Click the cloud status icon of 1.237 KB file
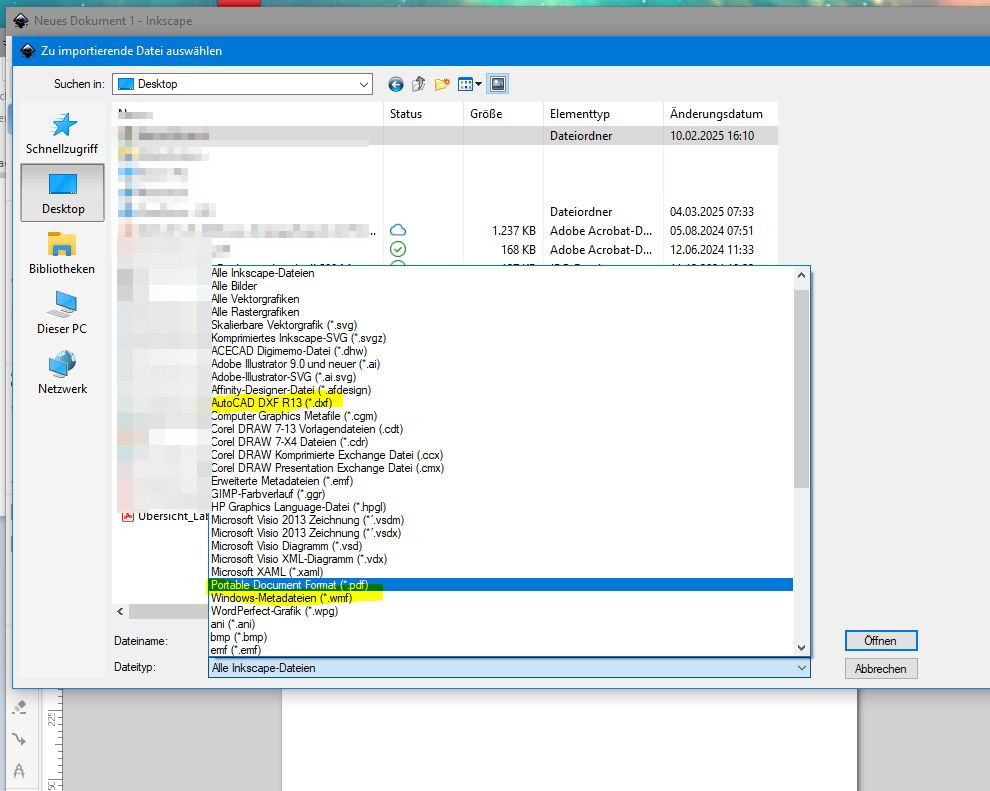Viewport: 990px width, 791px height. pyautogui.click(x=398, y=230)
